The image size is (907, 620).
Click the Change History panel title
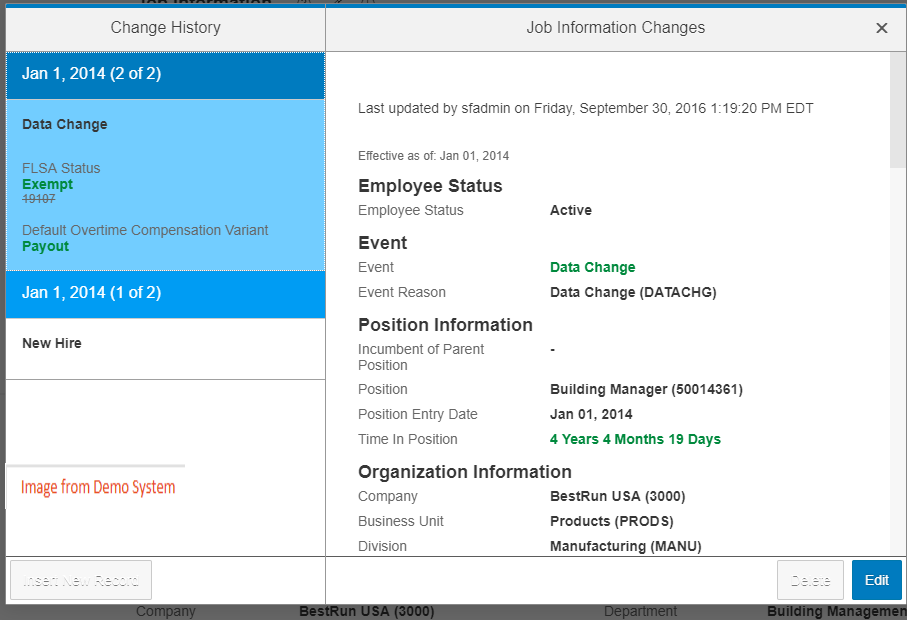click(x=165, y=28)
